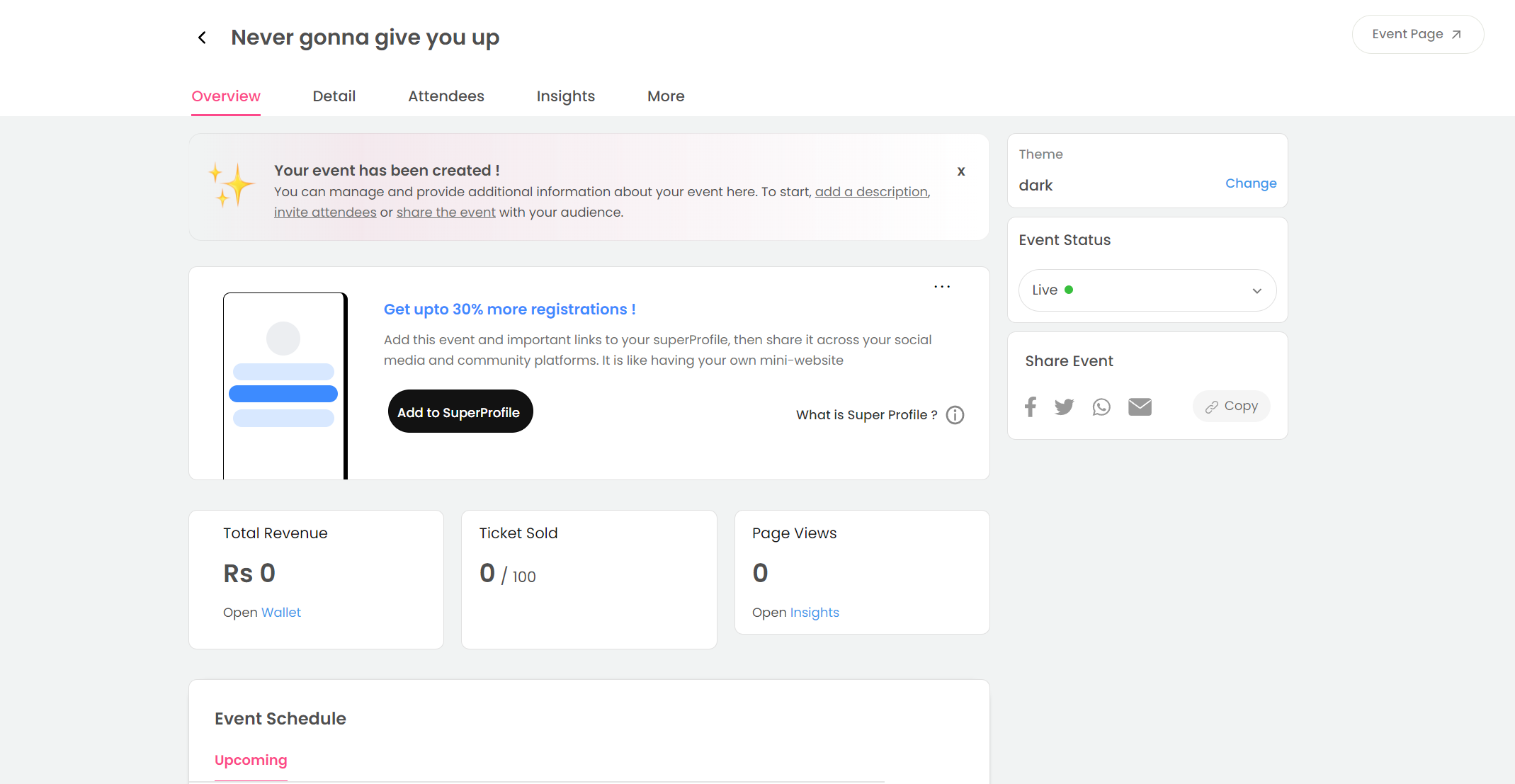
Task: Go to the Insights tab
Action: tap(566, 96)
